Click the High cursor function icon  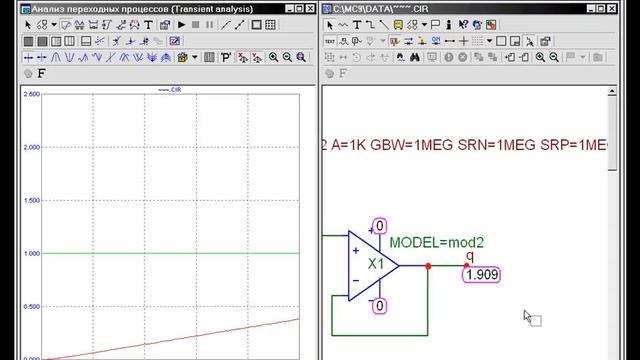(x=83, y=58)
